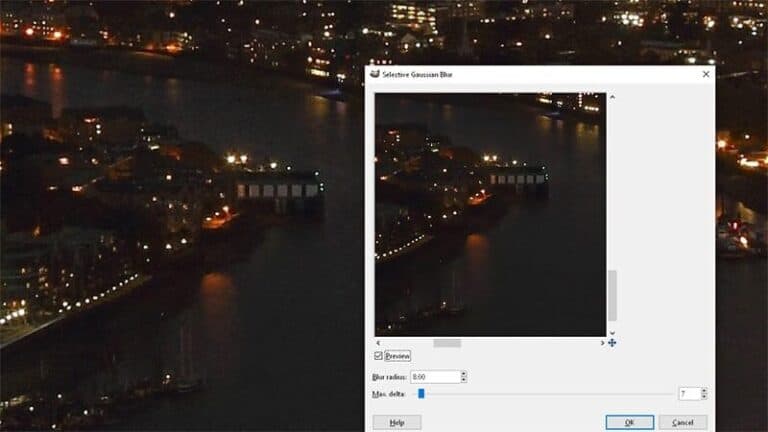This screenshot has height=432, width=768.
Task: Decrease Blur radius with the down arrow
Action: pyautogui.click(x=464, y=380)
